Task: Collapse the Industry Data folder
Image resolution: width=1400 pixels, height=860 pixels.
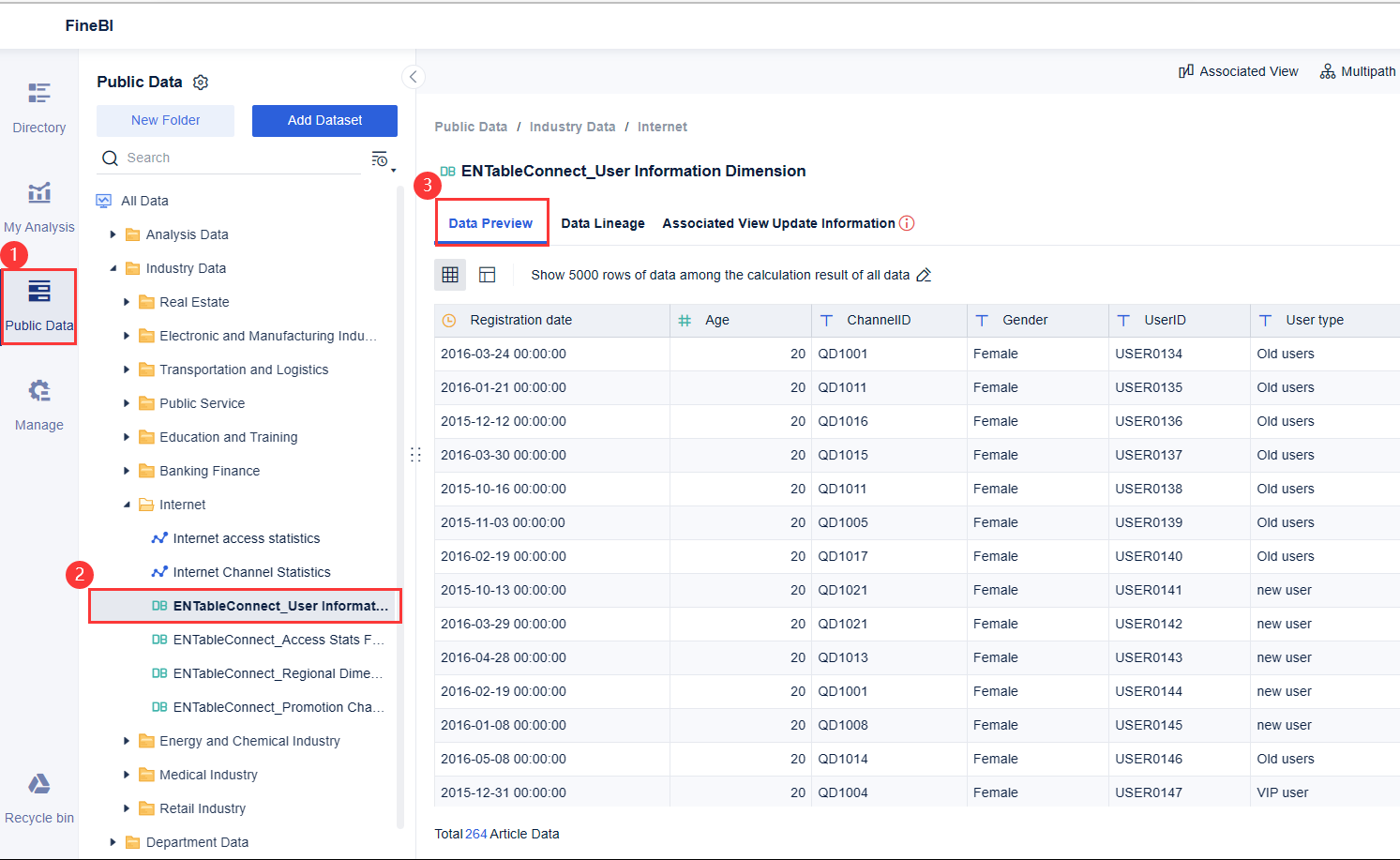Action: pos(113,268)
